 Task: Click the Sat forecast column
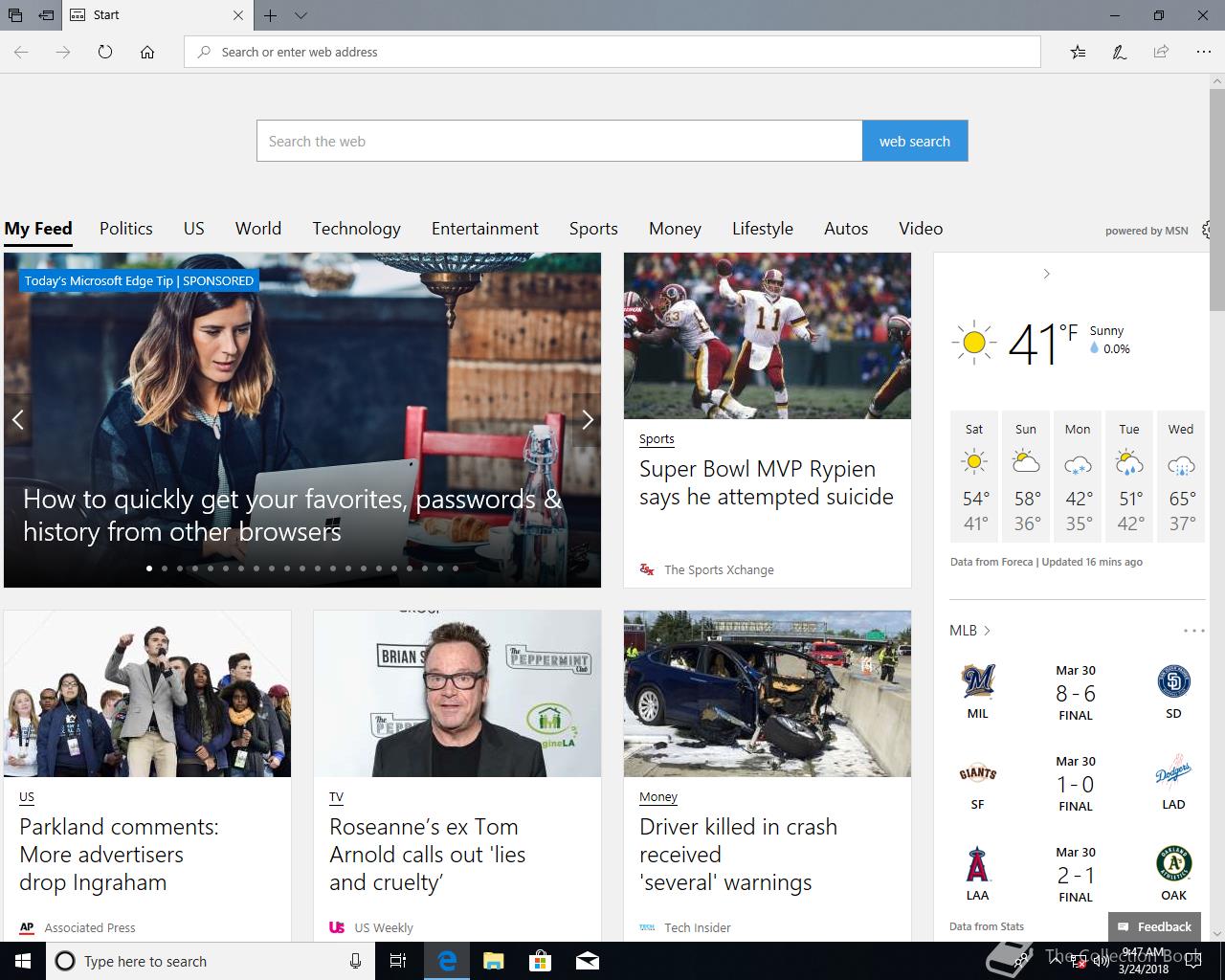coord(974,477)
